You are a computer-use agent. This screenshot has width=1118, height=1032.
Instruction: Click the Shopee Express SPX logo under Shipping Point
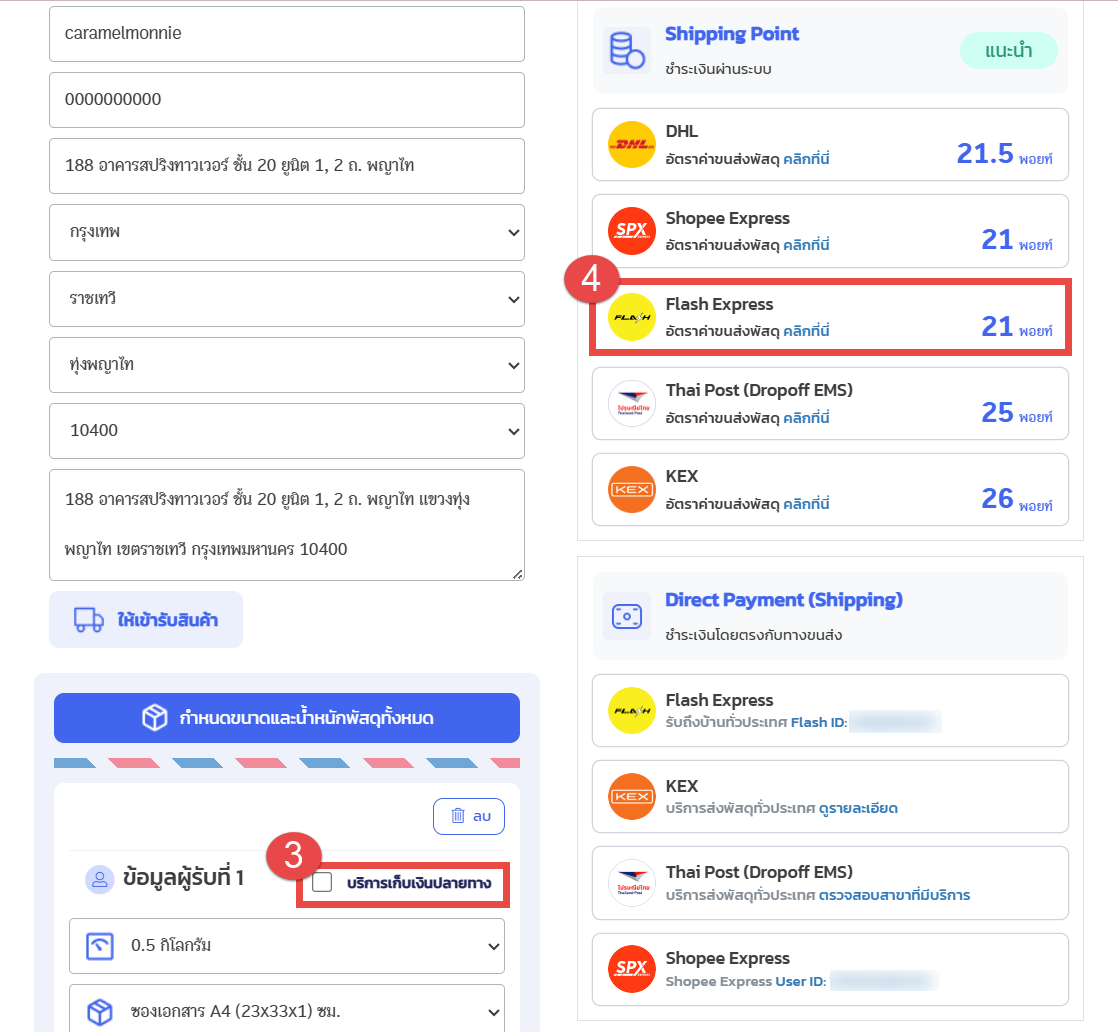(x=631, y=231)
